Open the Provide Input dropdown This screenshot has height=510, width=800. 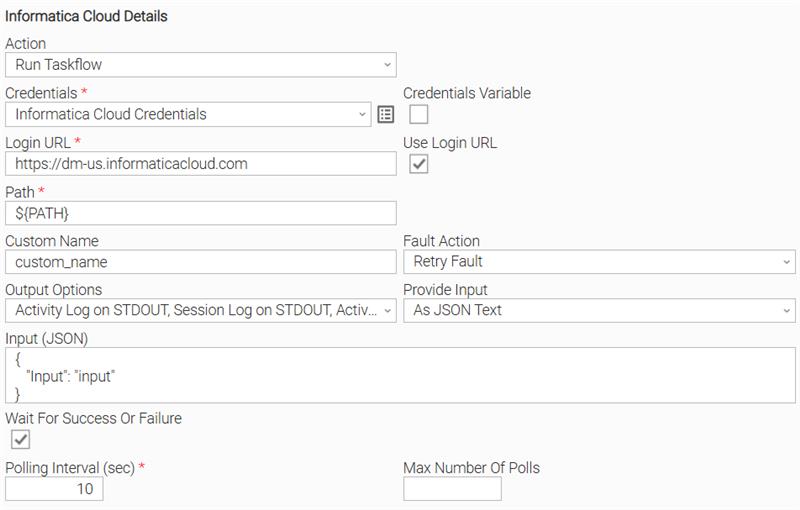(x=599, y=311)
